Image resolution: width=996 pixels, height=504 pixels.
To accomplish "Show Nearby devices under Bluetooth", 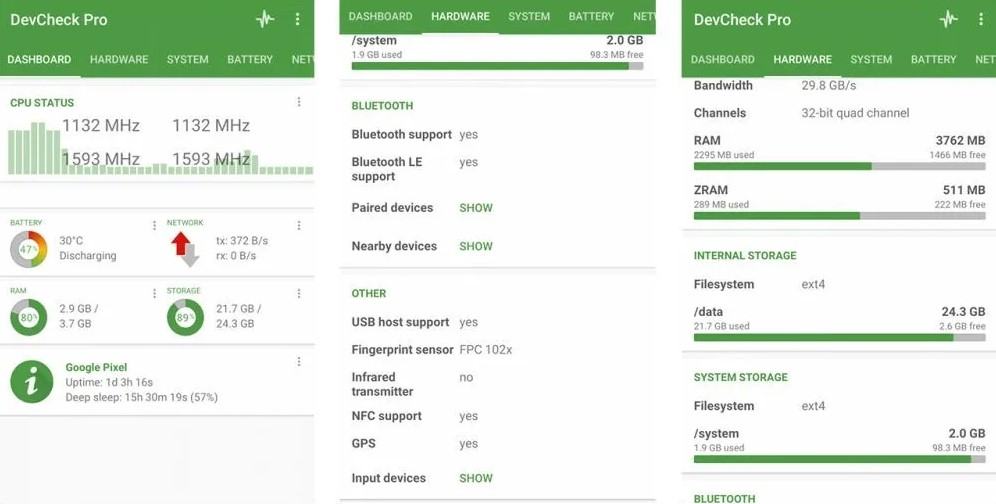I will click(476, 246).
